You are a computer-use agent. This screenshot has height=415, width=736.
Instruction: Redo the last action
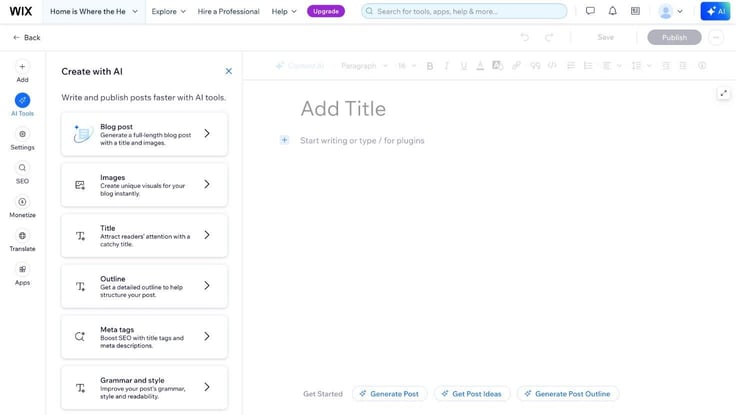tap(549, 37)
